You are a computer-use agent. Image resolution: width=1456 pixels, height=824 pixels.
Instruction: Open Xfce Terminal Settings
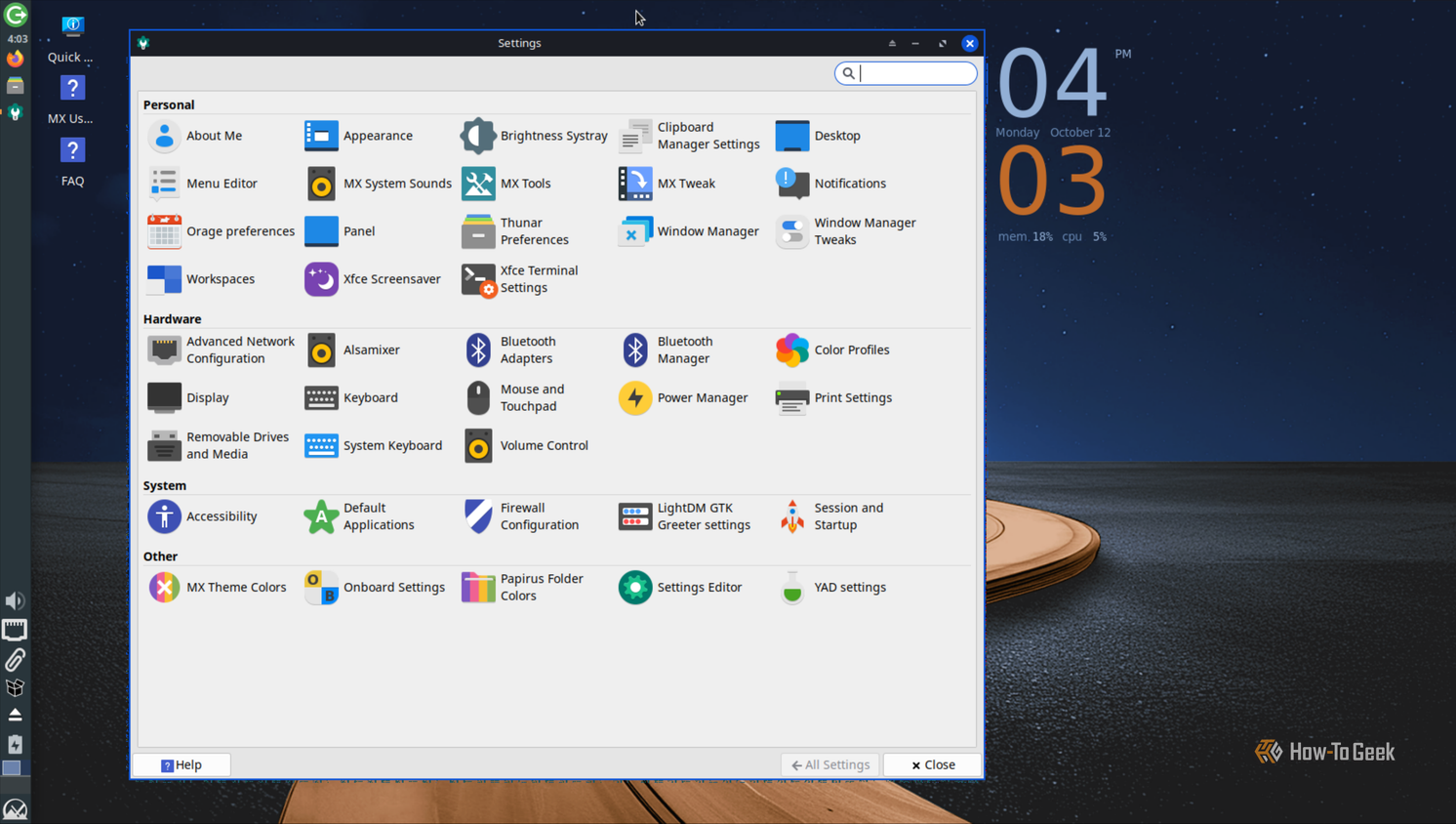click(x=520, y=279)
